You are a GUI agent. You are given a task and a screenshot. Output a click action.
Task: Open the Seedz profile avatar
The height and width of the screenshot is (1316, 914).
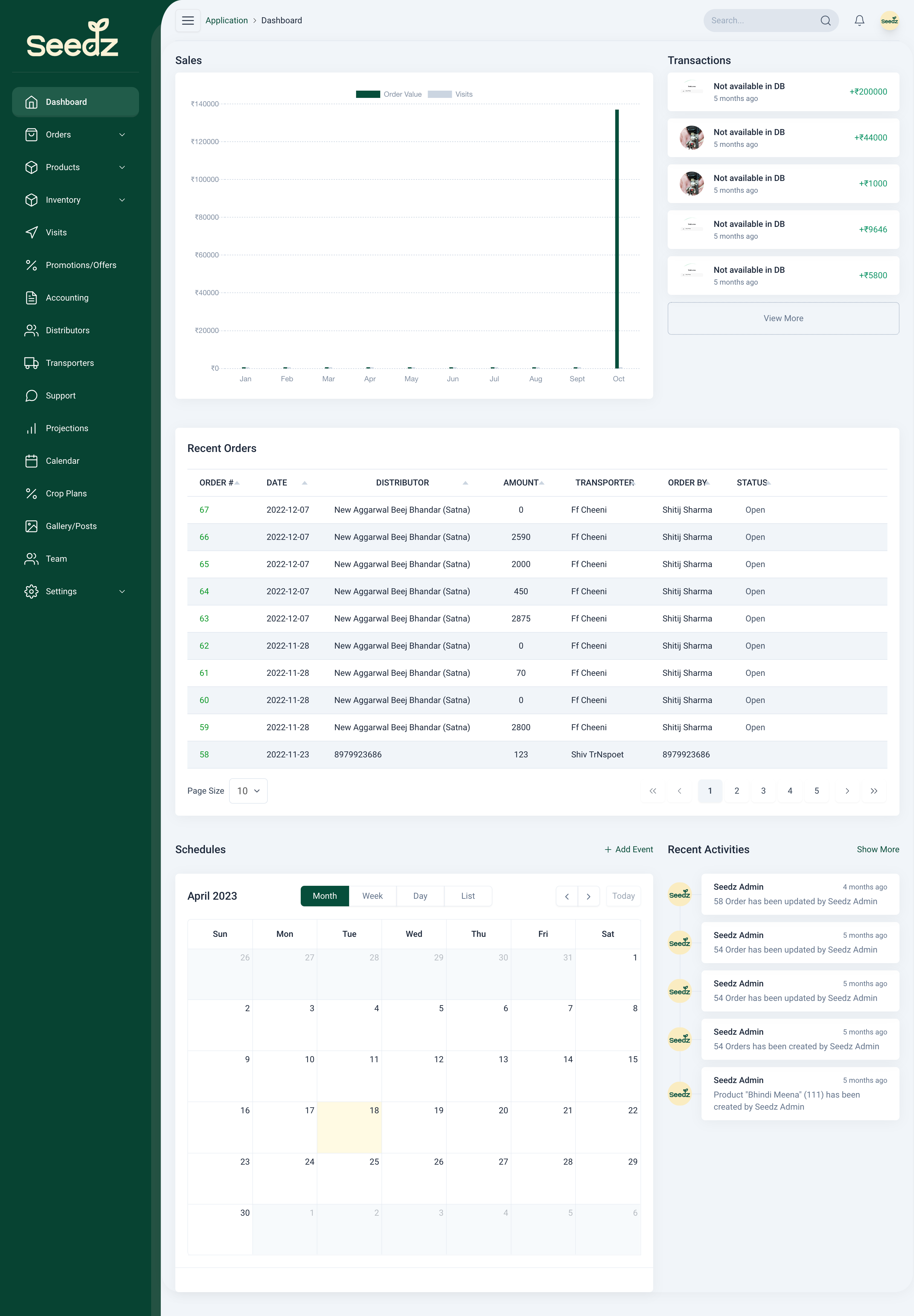point(889,21)
